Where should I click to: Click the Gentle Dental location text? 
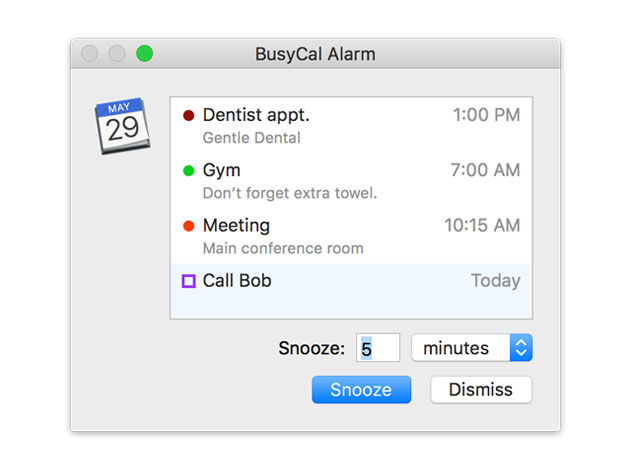(x=252, y=138)
